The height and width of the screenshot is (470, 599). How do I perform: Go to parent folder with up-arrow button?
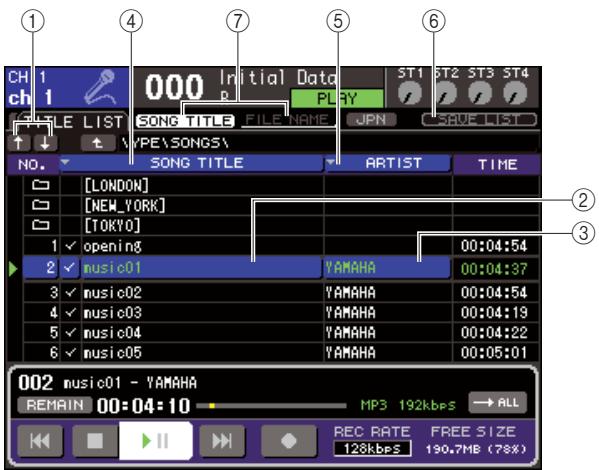pyautogui.click(x=98, y=143)
